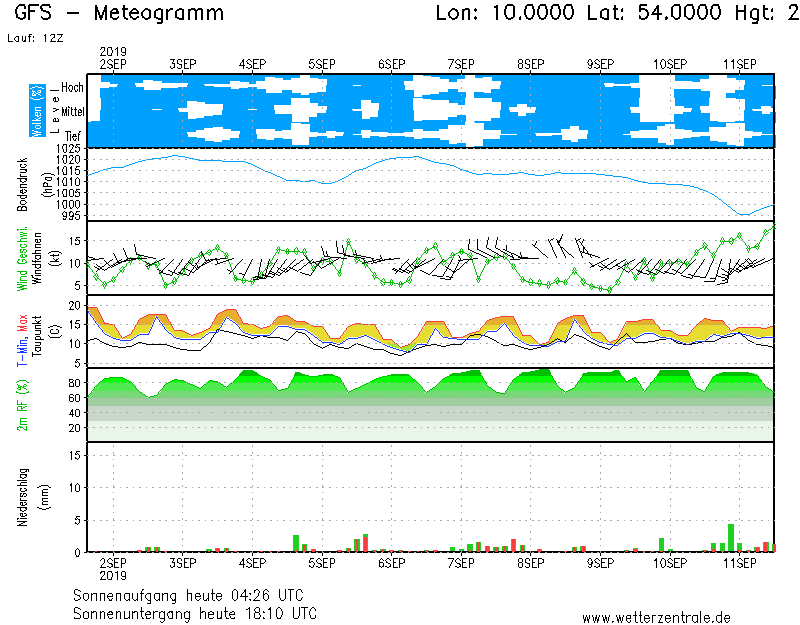This screenshot has width=800, height=625.
Task: Click '8SEP' on the bottom date axis
Action: click(x=531, y=563)
